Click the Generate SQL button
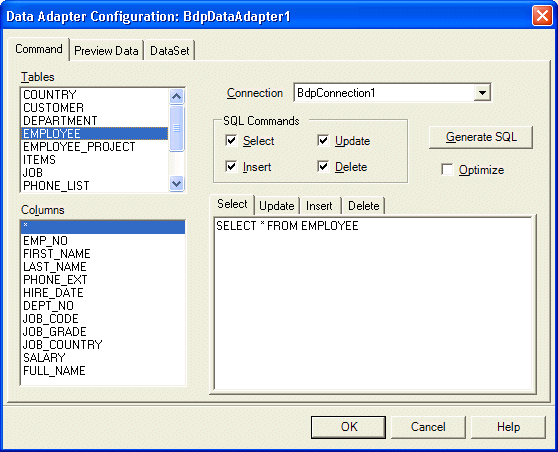 click(481, 137)
